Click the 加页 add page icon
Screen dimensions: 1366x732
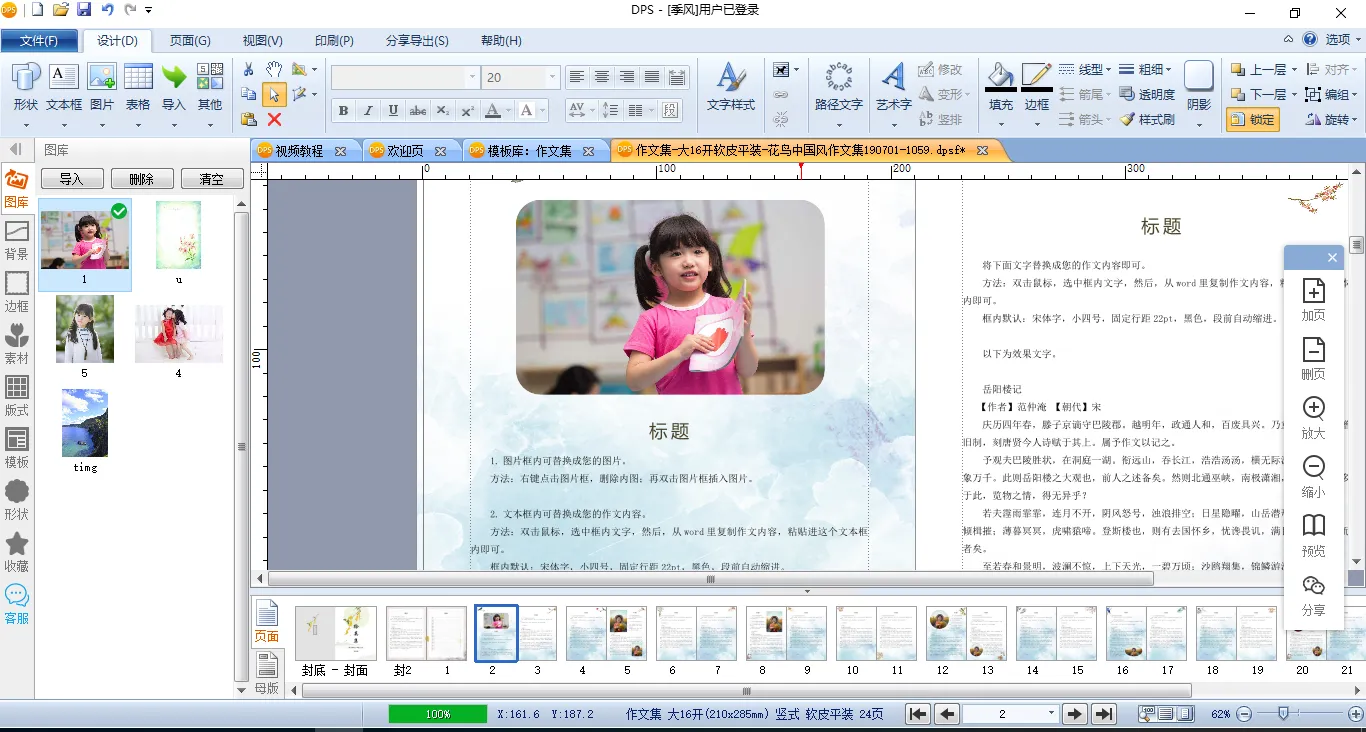coord(1313,299)
